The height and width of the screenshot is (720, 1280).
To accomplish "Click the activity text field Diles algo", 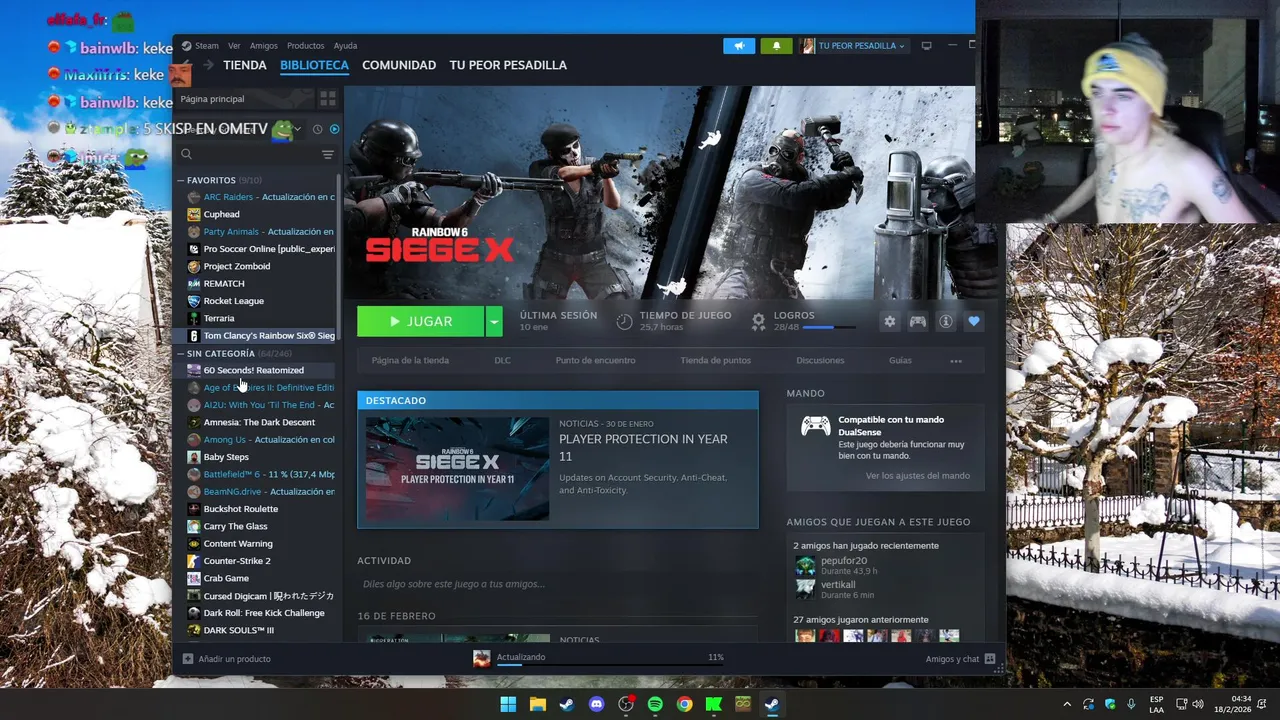I will [x=555, y=584].
